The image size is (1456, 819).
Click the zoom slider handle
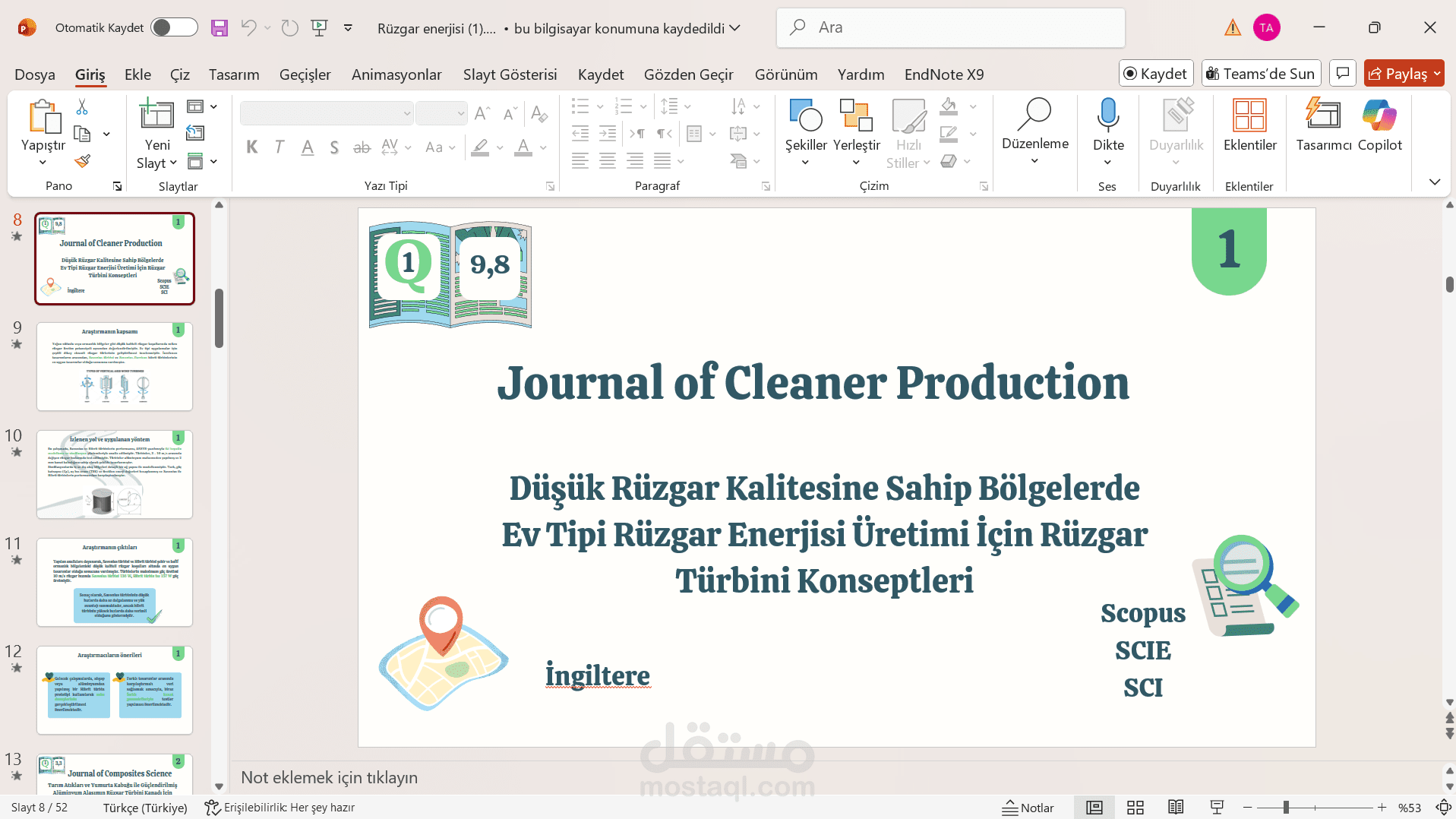[1286, 808]
